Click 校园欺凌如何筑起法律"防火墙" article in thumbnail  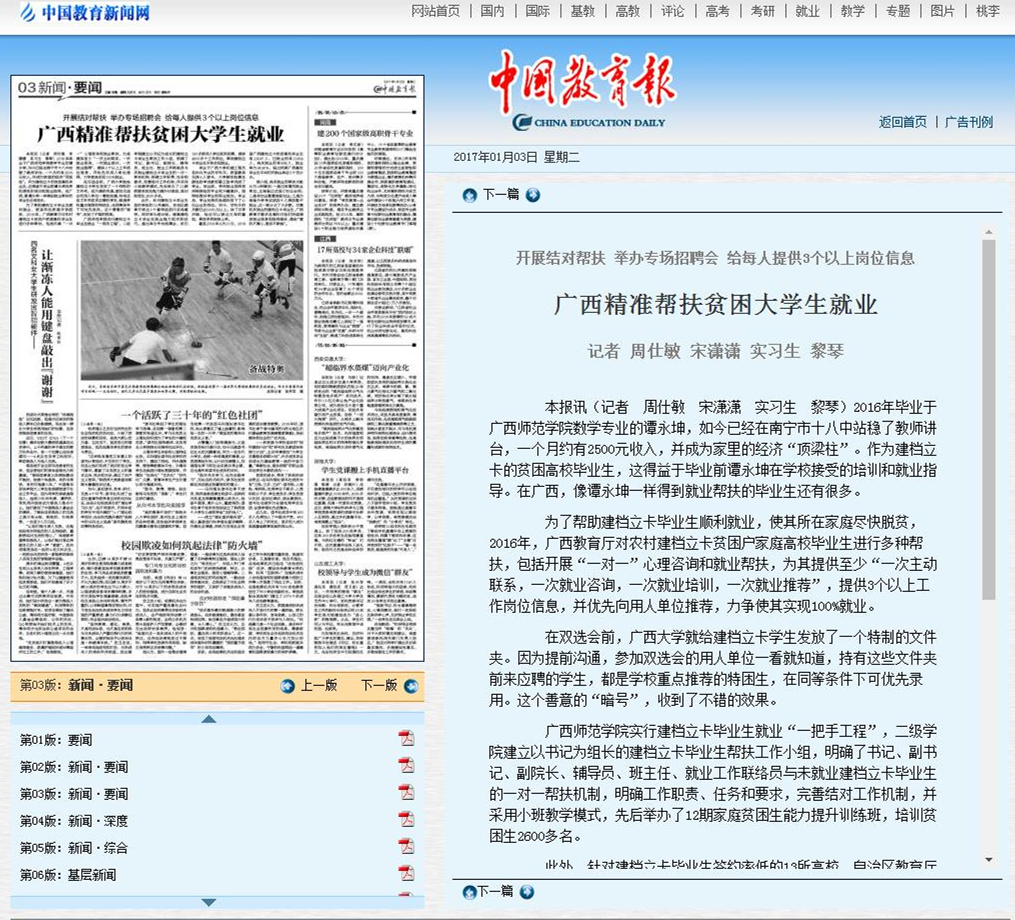[x=191, y=545]
